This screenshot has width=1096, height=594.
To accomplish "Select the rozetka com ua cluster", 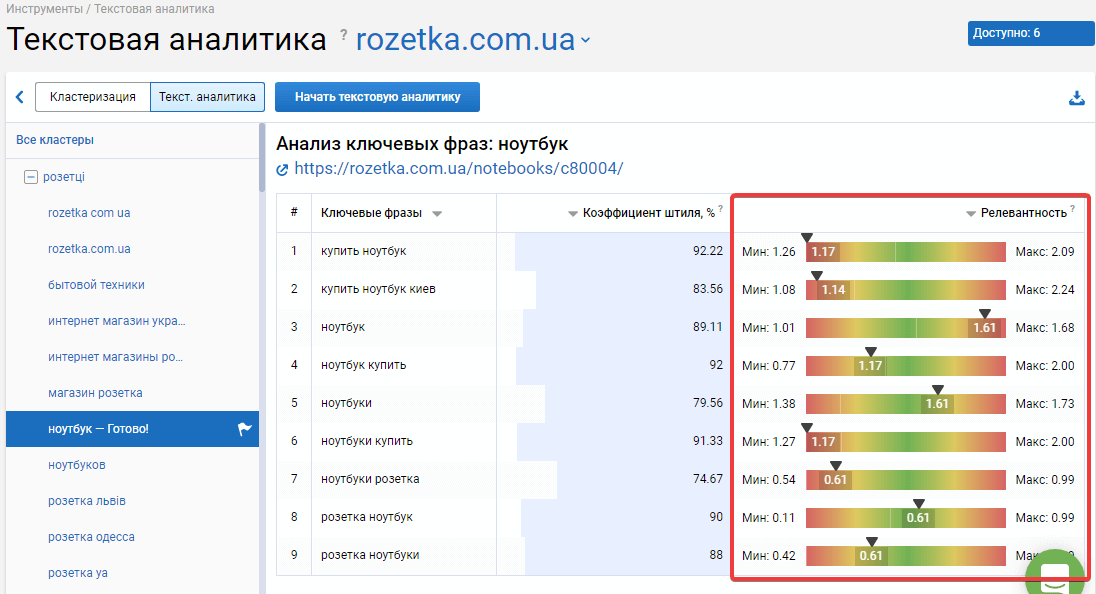I will [89, 212].
